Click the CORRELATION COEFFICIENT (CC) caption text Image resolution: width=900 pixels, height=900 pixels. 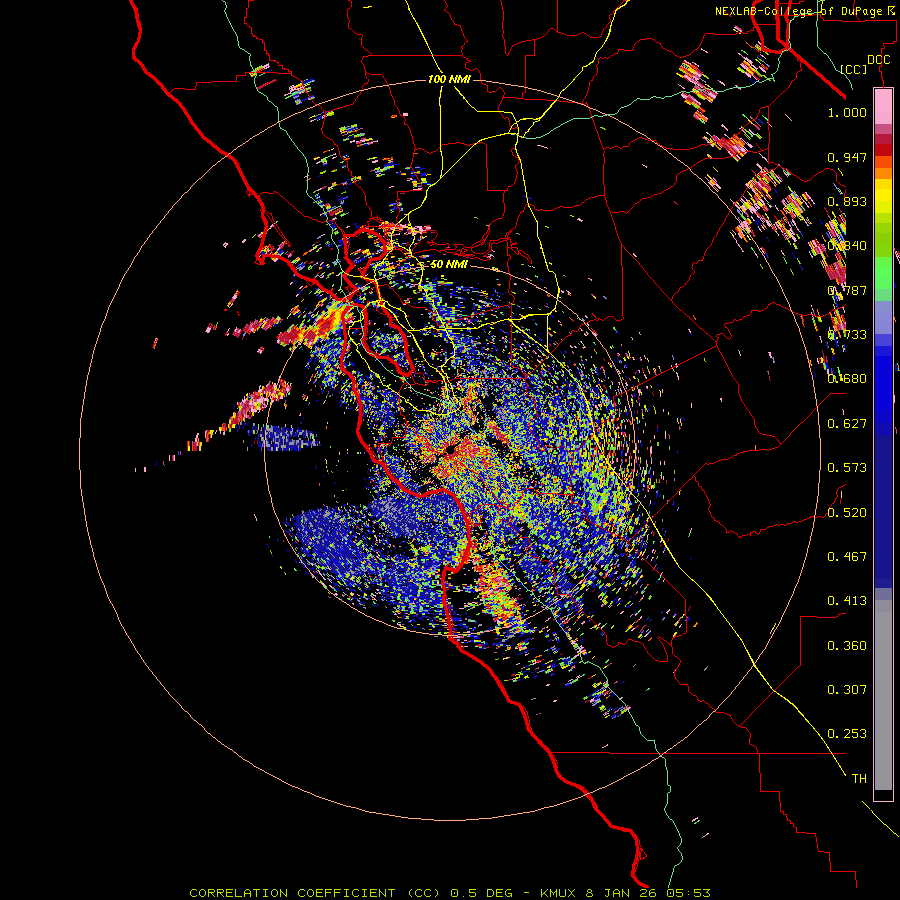click(315, 893)
